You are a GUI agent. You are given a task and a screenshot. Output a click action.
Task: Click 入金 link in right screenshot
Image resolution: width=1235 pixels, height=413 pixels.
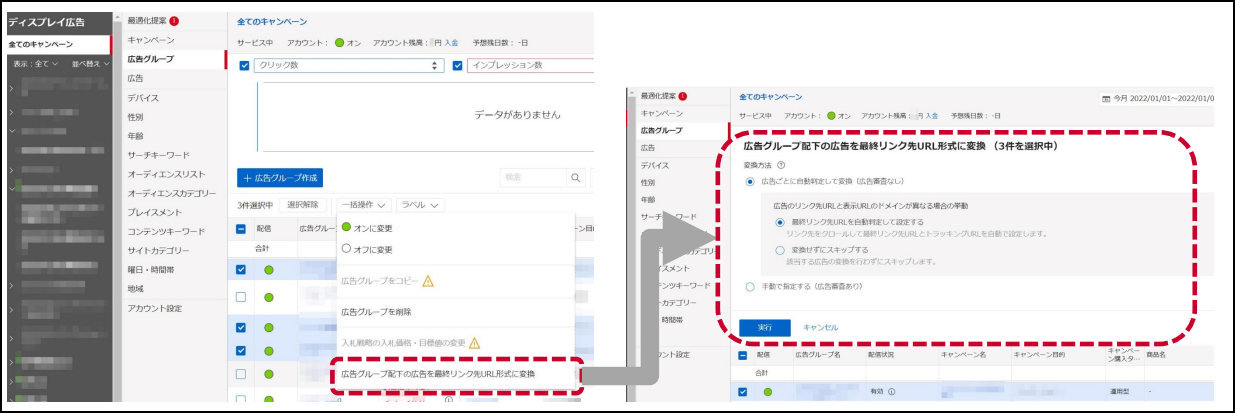[x=931, y=116]
